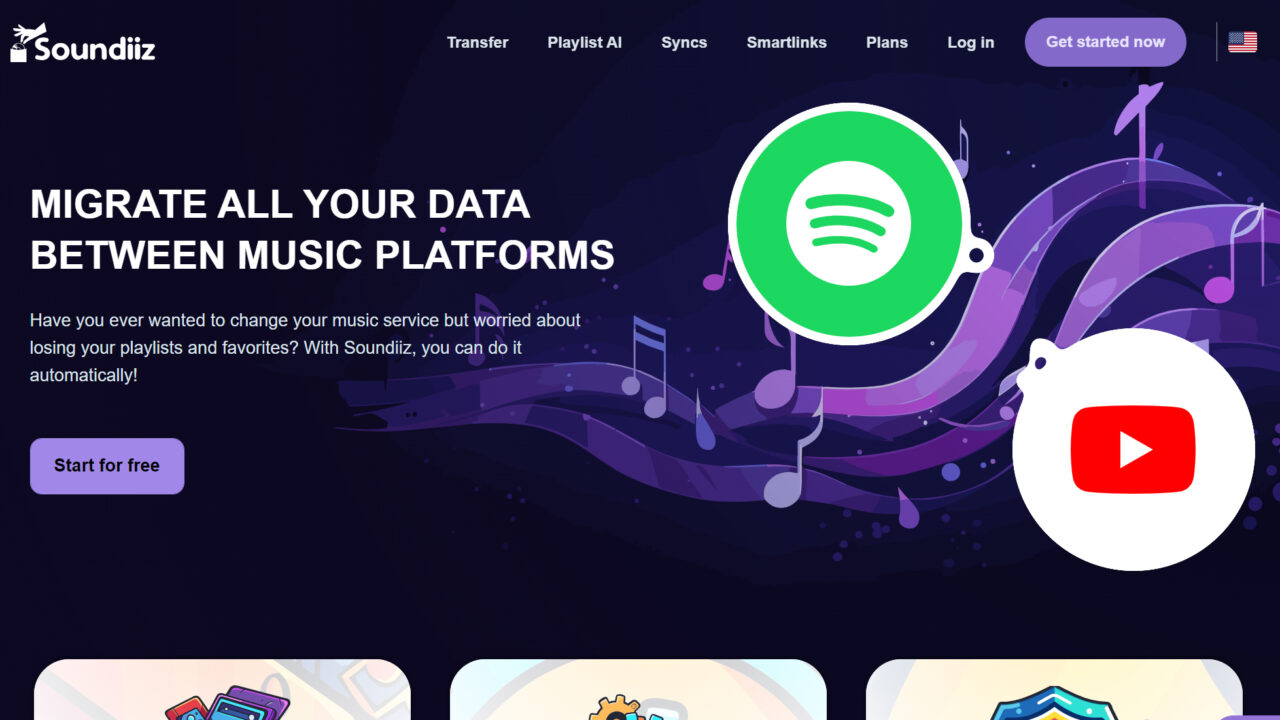The height and width of the screenshot is (720, 1280).
Task: Open the Transfer menu item
Action: [x=477, y=42]
